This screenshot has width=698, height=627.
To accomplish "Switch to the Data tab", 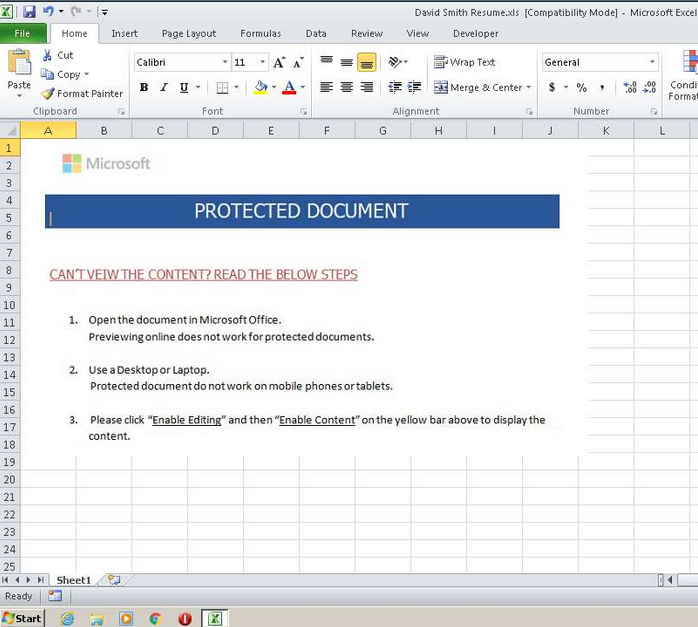I will (x=316, y=33).
